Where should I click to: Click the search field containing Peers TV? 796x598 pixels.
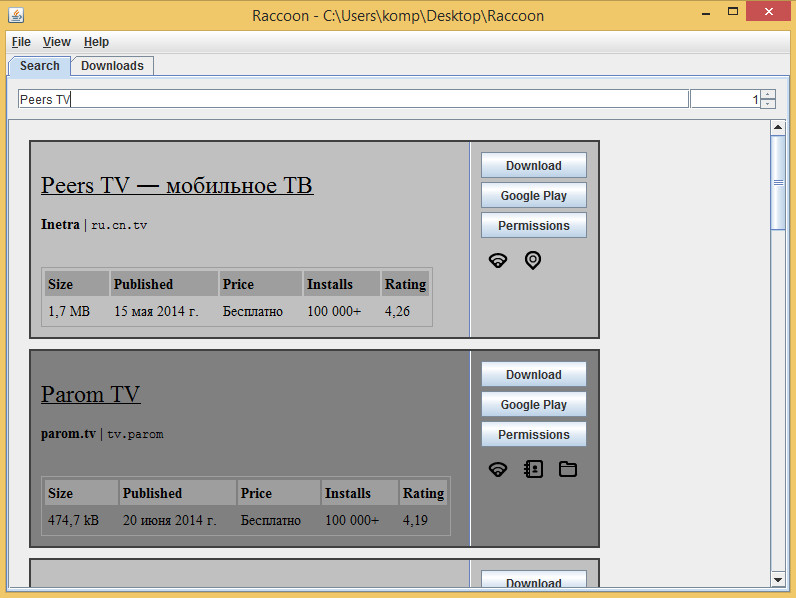point(353,99)
